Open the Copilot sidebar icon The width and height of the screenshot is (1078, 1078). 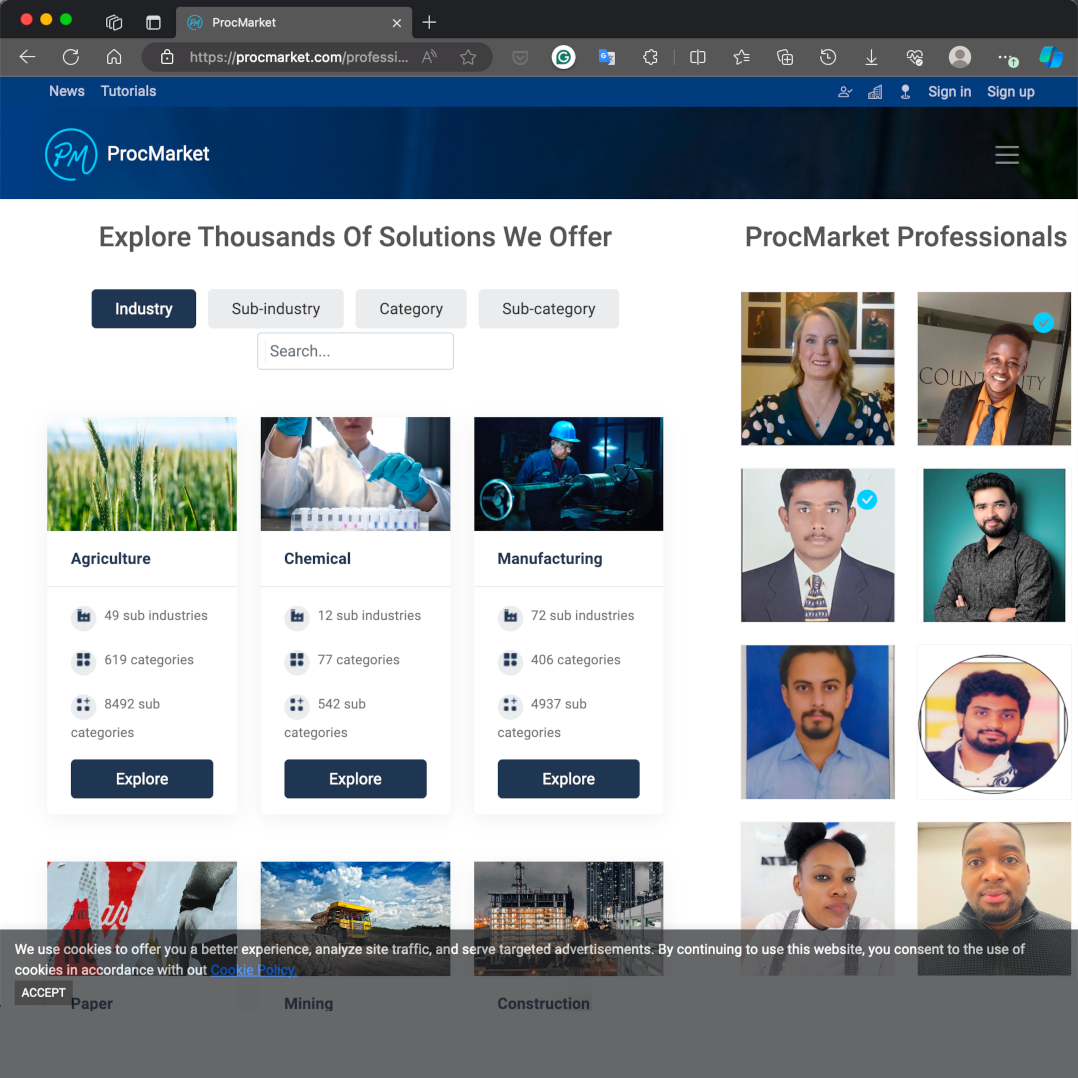(x=1051, y=57)
